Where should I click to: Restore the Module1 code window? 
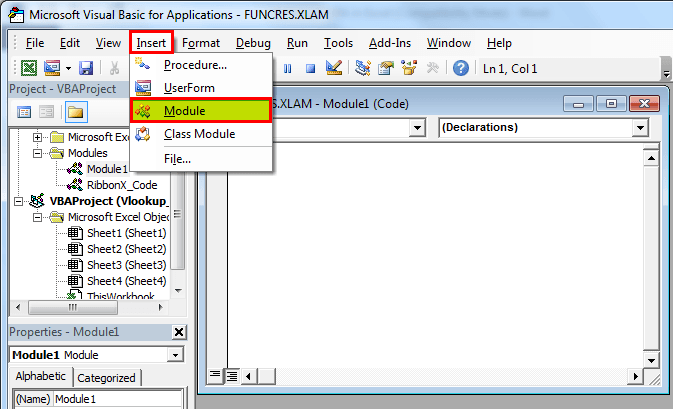click(611, 103)
